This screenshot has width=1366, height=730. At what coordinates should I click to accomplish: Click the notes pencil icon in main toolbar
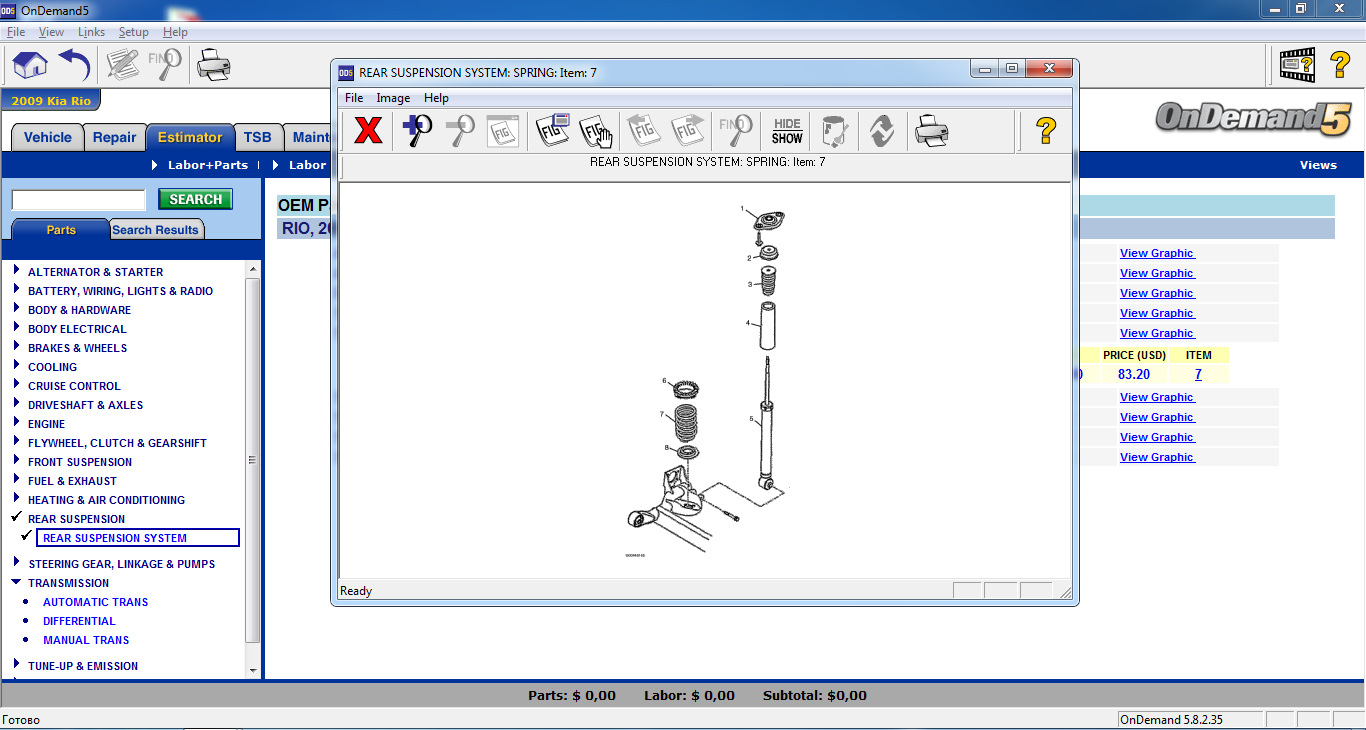pos(123,65)
